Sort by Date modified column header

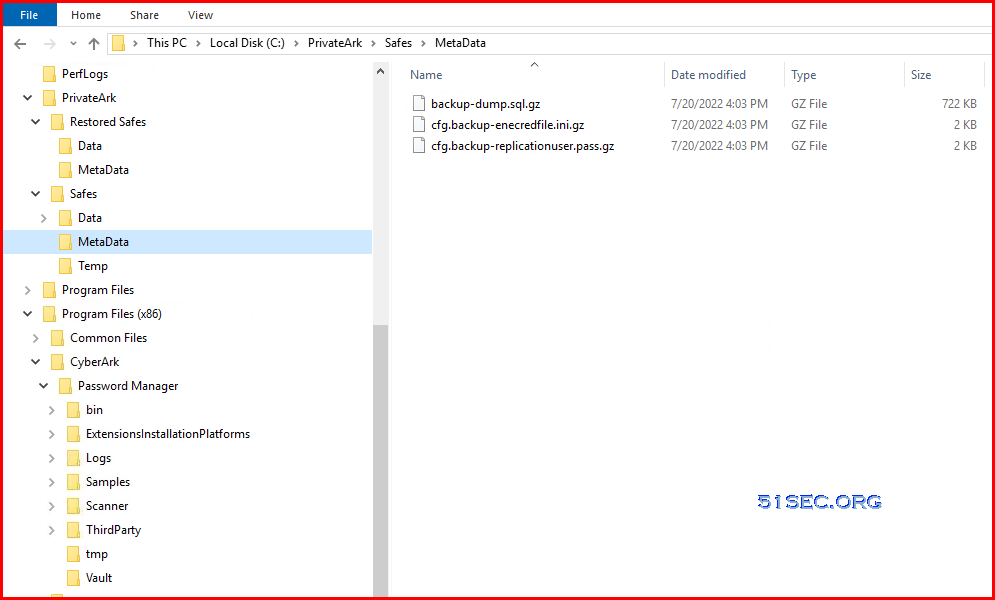(x=708, y=75)
